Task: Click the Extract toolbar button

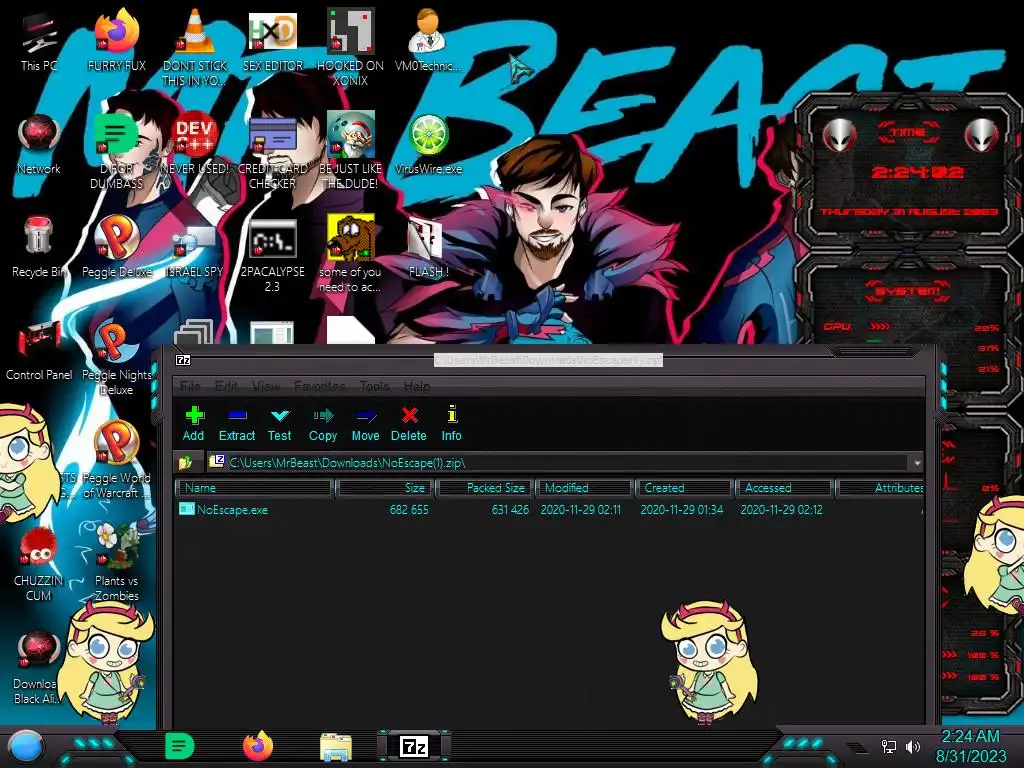Action: coord(236,424)
